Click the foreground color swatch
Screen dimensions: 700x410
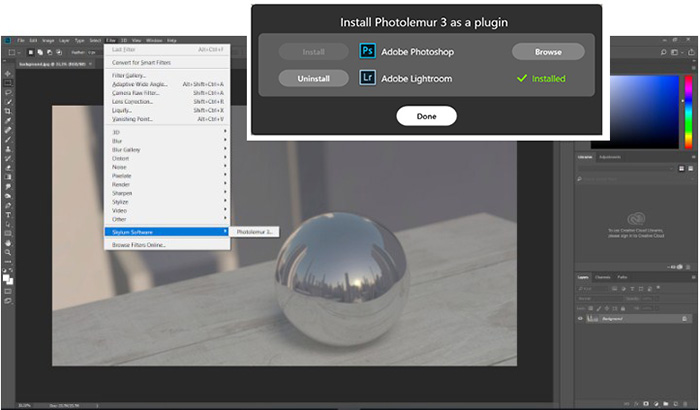coord(6,277)
